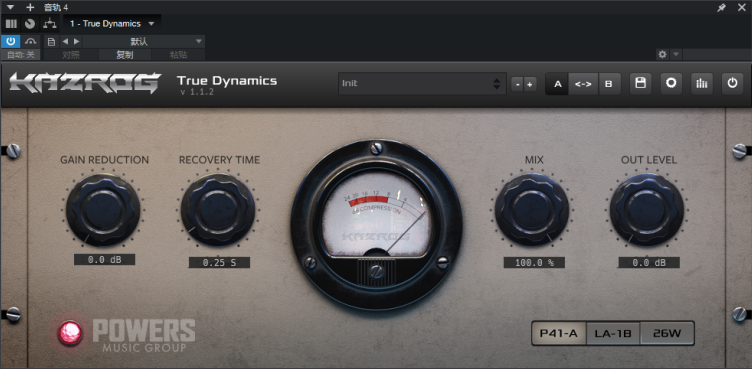The image size is (752, 369).
Task: Click the channel editor bars icon
Action: [x=11, y=24]
